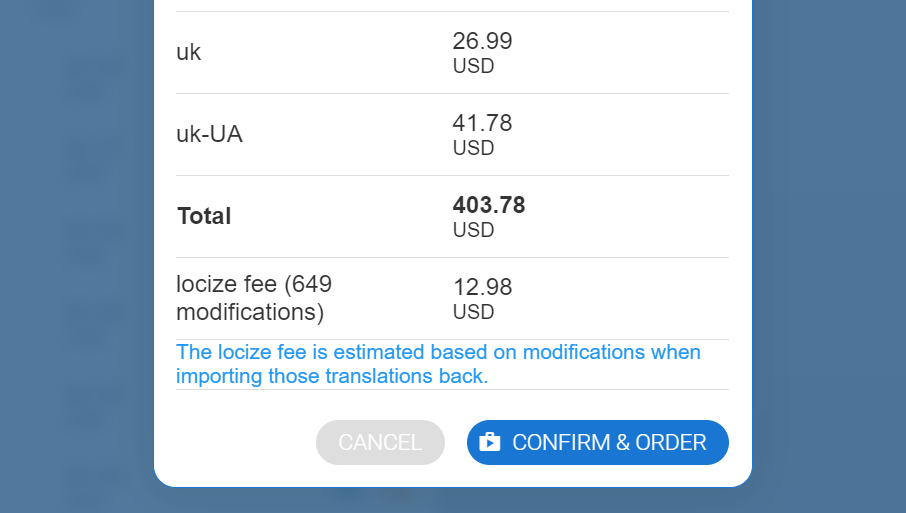Click the USD currency under 41.78
Viewport: 906px width, 513px height.
[x=473, y=148]
